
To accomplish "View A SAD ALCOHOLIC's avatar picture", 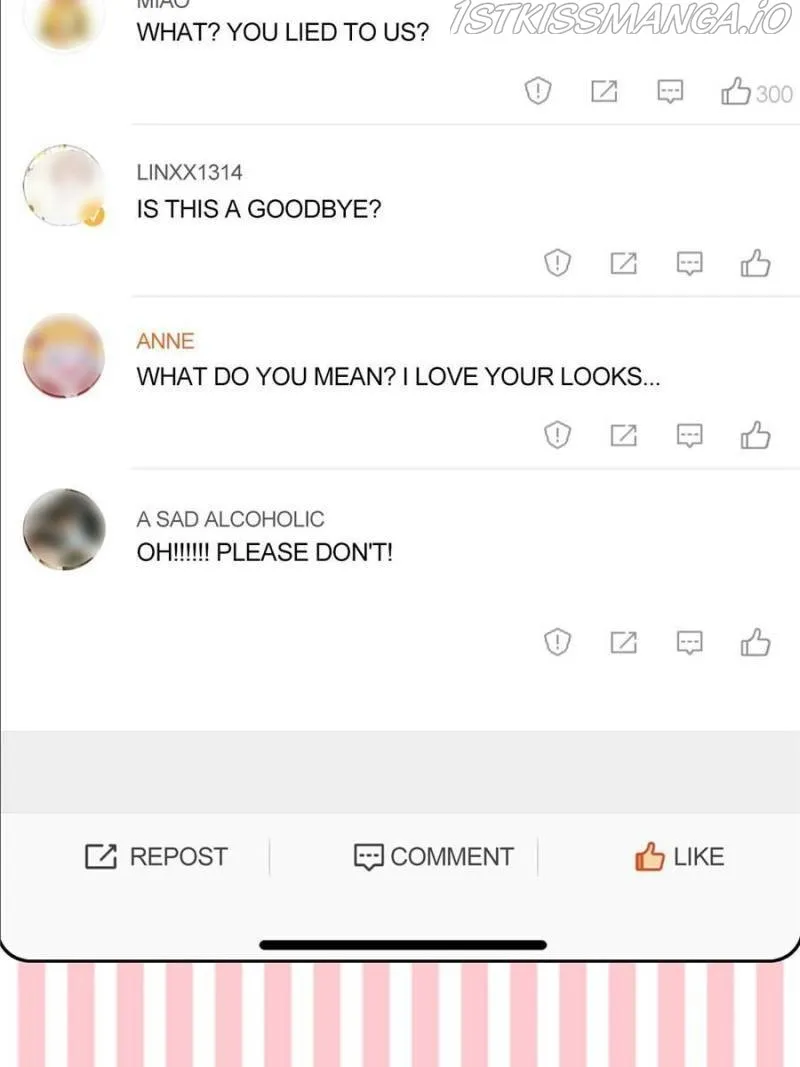I will [64, 529].
